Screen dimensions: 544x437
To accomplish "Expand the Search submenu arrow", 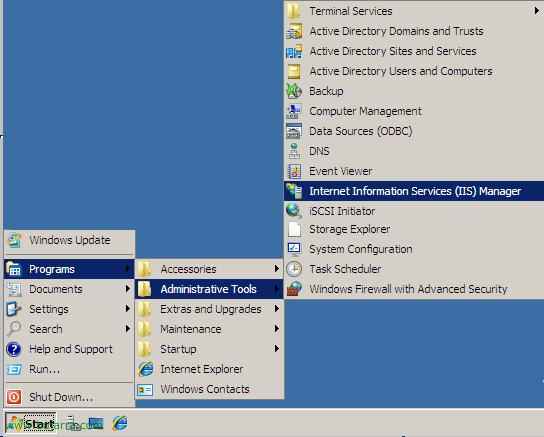I will (x=128, y=329).
